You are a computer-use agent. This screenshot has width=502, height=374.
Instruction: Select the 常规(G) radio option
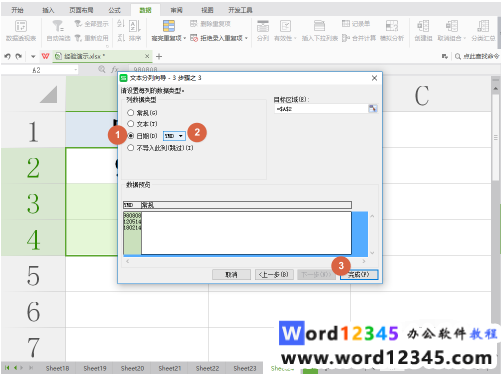tap(131, 113)
